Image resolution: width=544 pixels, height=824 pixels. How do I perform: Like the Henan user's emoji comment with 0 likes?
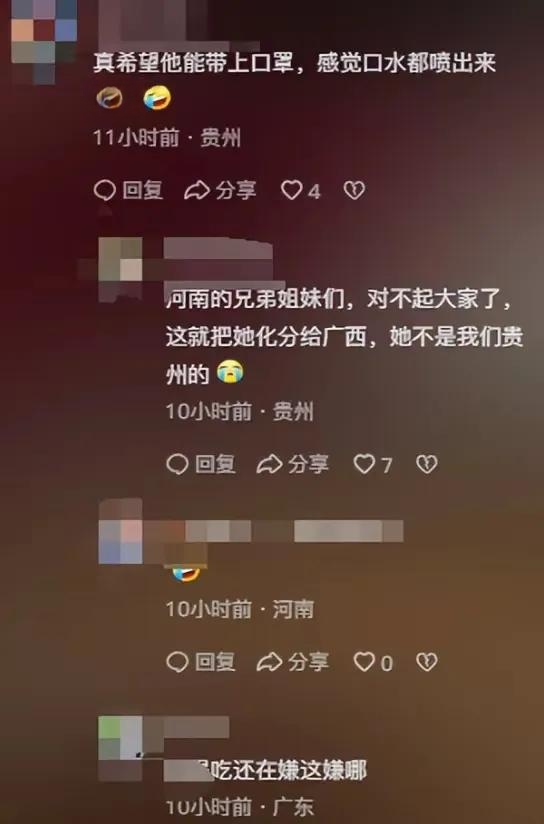coord(373,662)
